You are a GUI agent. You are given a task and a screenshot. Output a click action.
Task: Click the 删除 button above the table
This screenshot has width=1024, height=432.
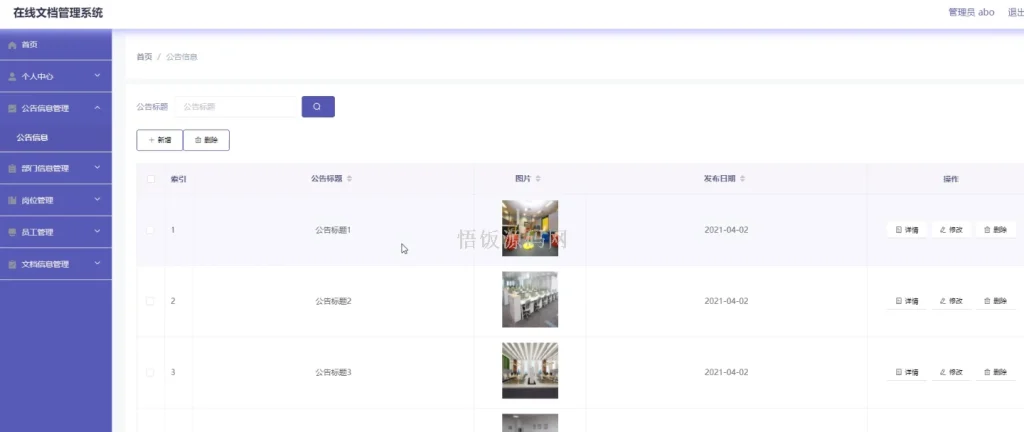tap(206, 140)
